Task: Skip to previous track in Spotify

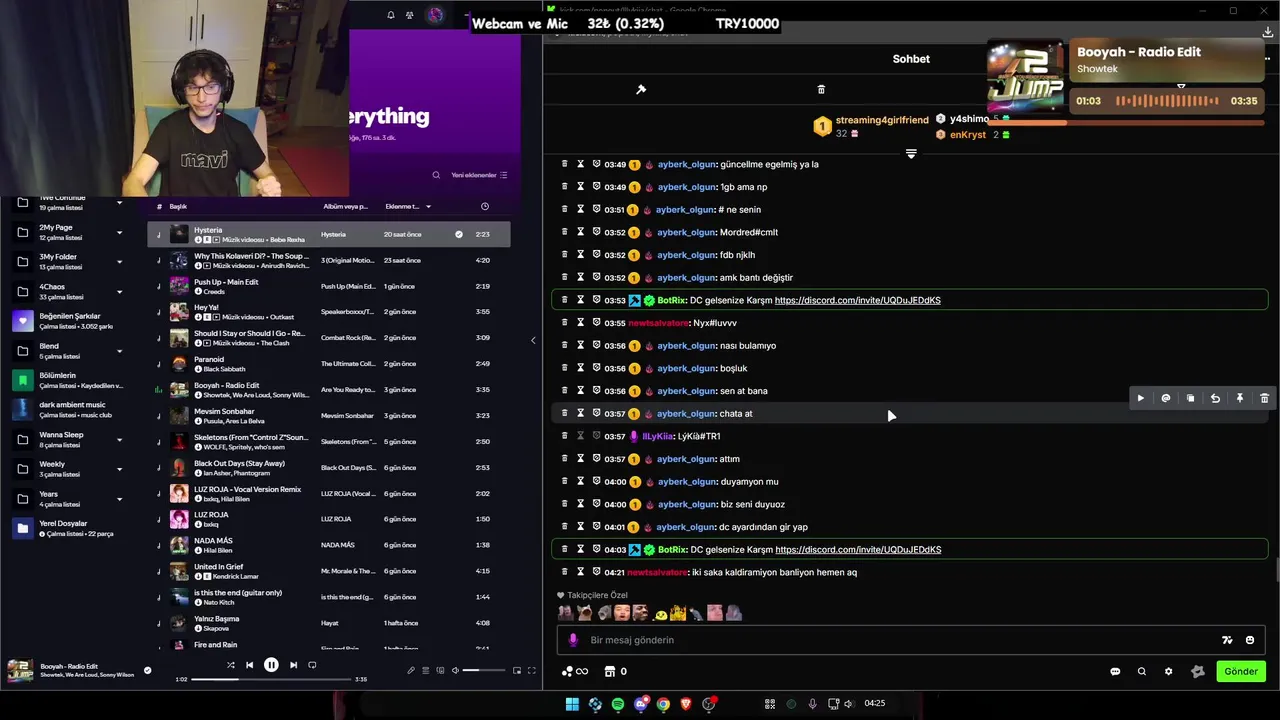Action: click(x=250, y=665)
